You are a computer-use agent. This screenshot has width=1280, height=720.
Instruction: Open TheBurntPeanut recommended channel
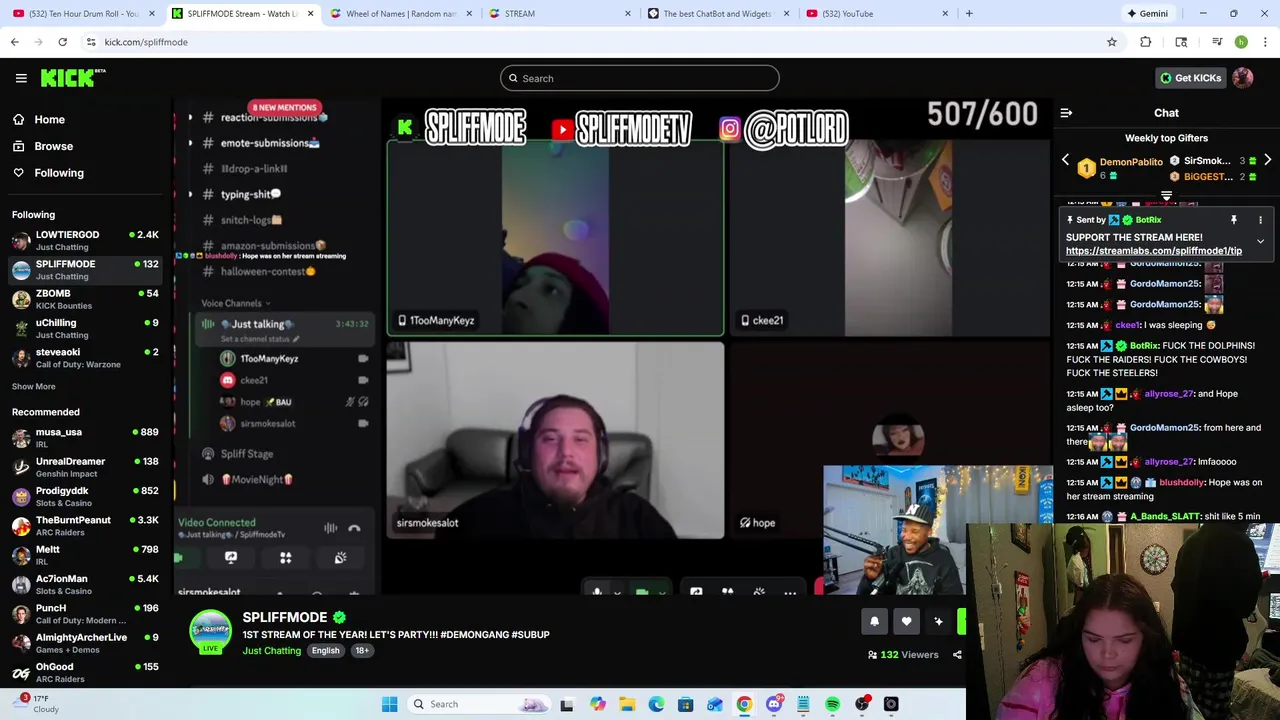tap(85, 525)
